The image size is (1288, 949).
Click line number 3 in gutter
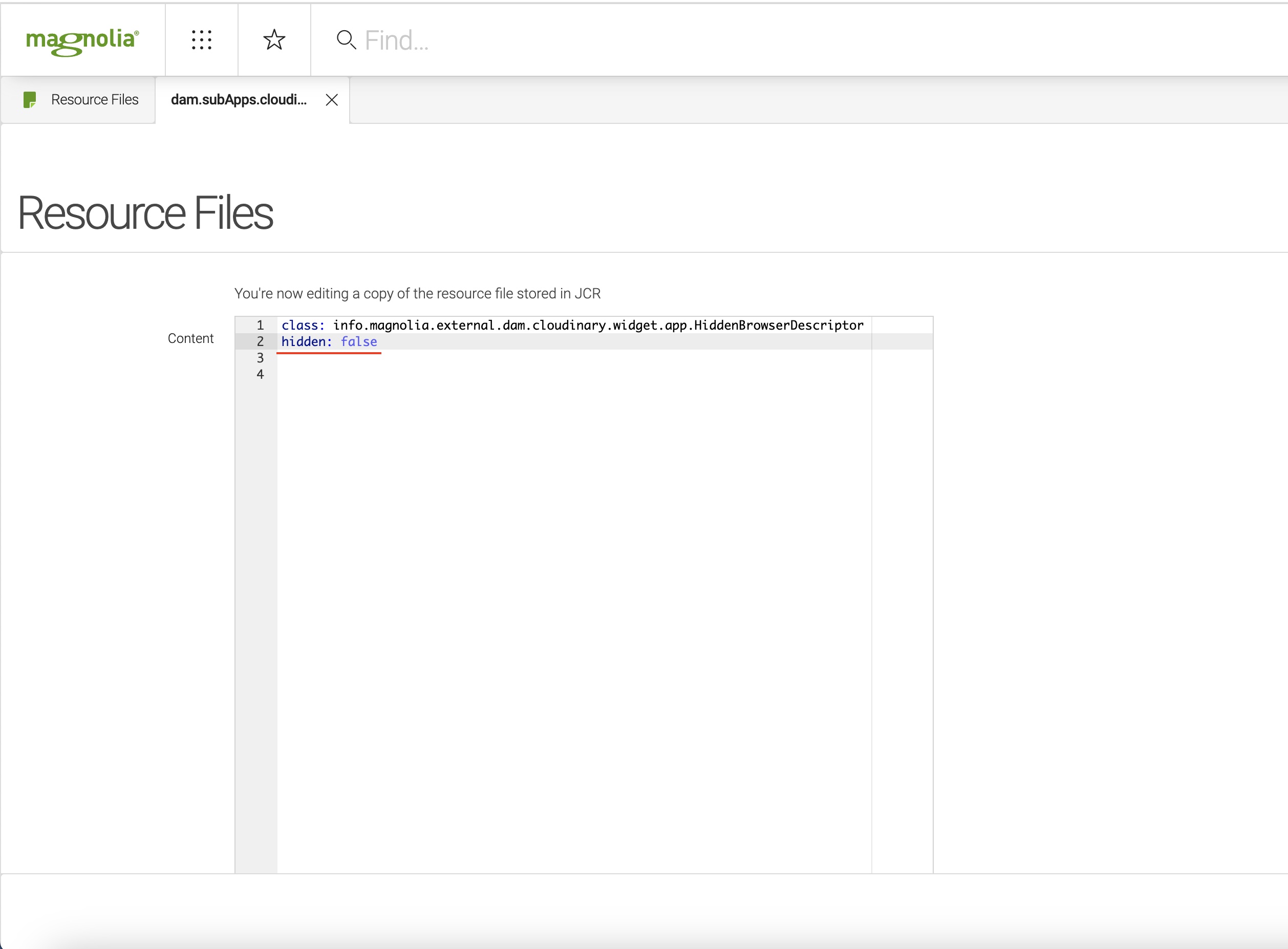(260, 358)
